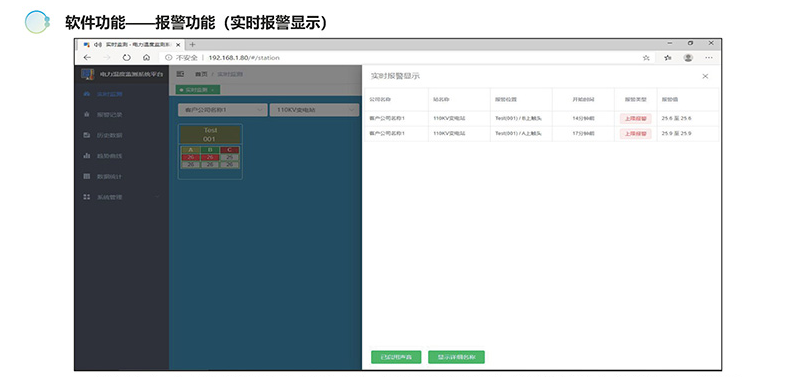
Task: Click the address bar showing 192.168.1.80
Action: 244,58
